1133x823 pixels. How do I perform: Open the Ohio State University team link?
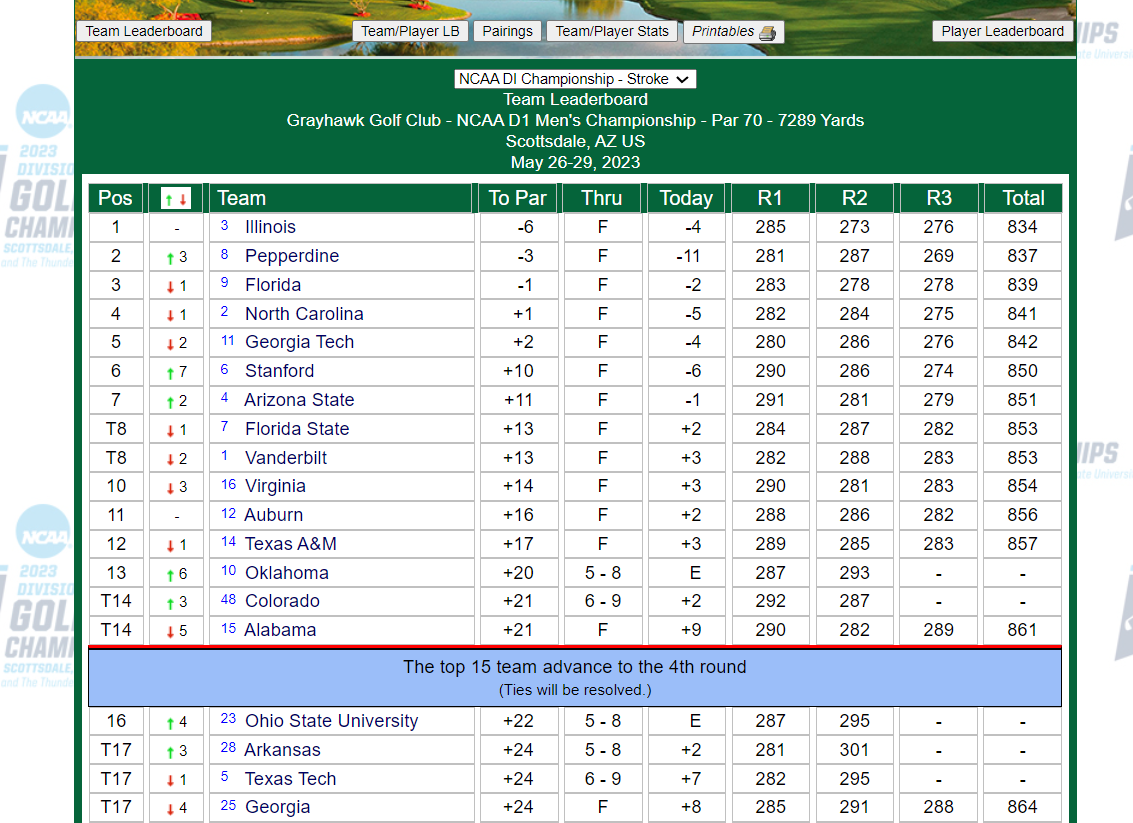[331, 721]
